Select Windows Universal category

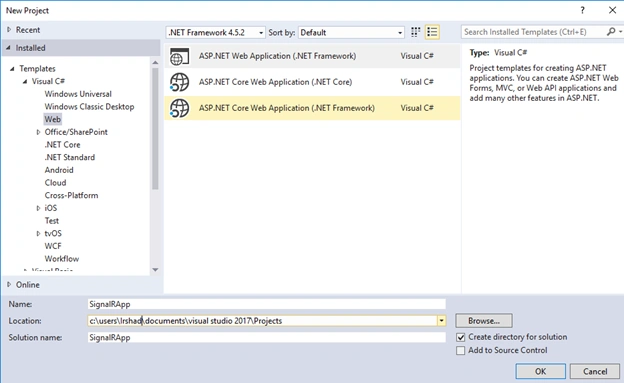point(78,94)
